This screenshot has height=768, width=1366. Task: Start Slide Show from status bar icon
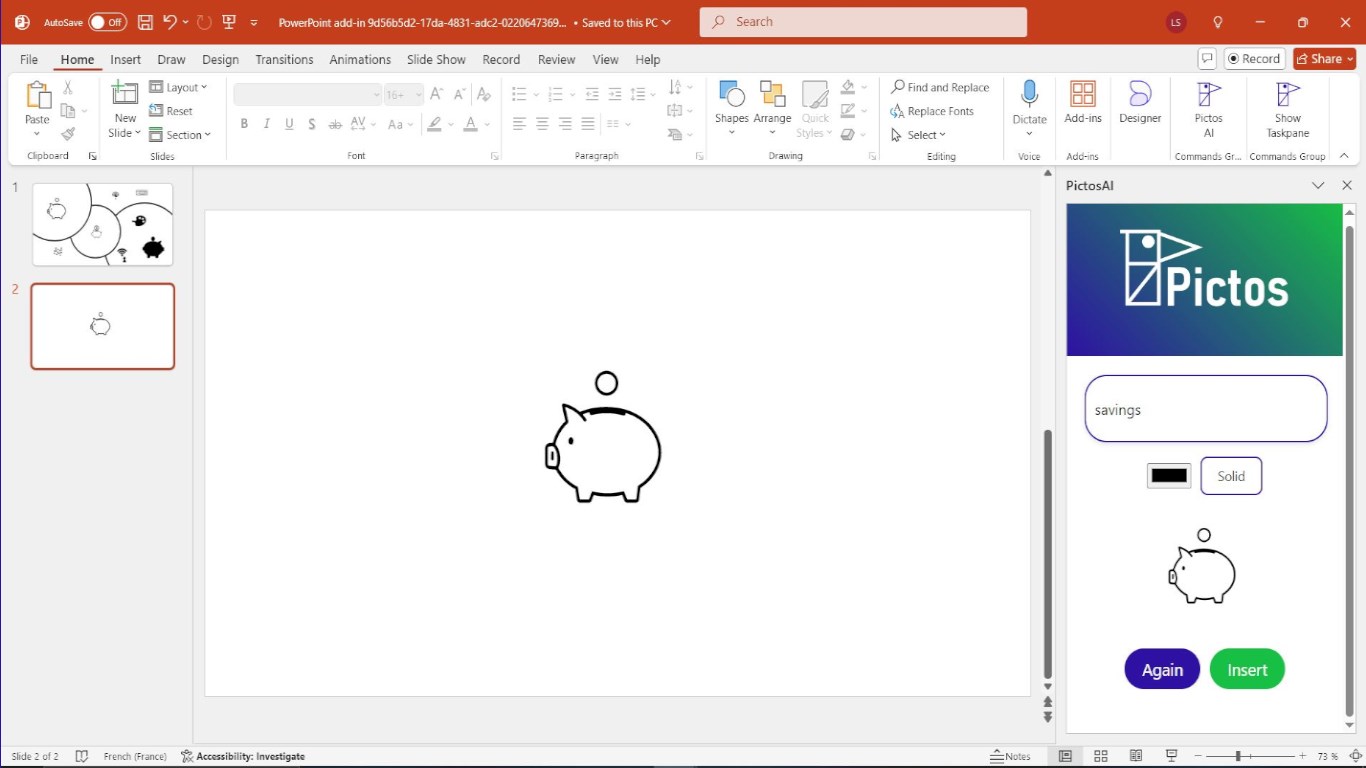coord(1171,756)
